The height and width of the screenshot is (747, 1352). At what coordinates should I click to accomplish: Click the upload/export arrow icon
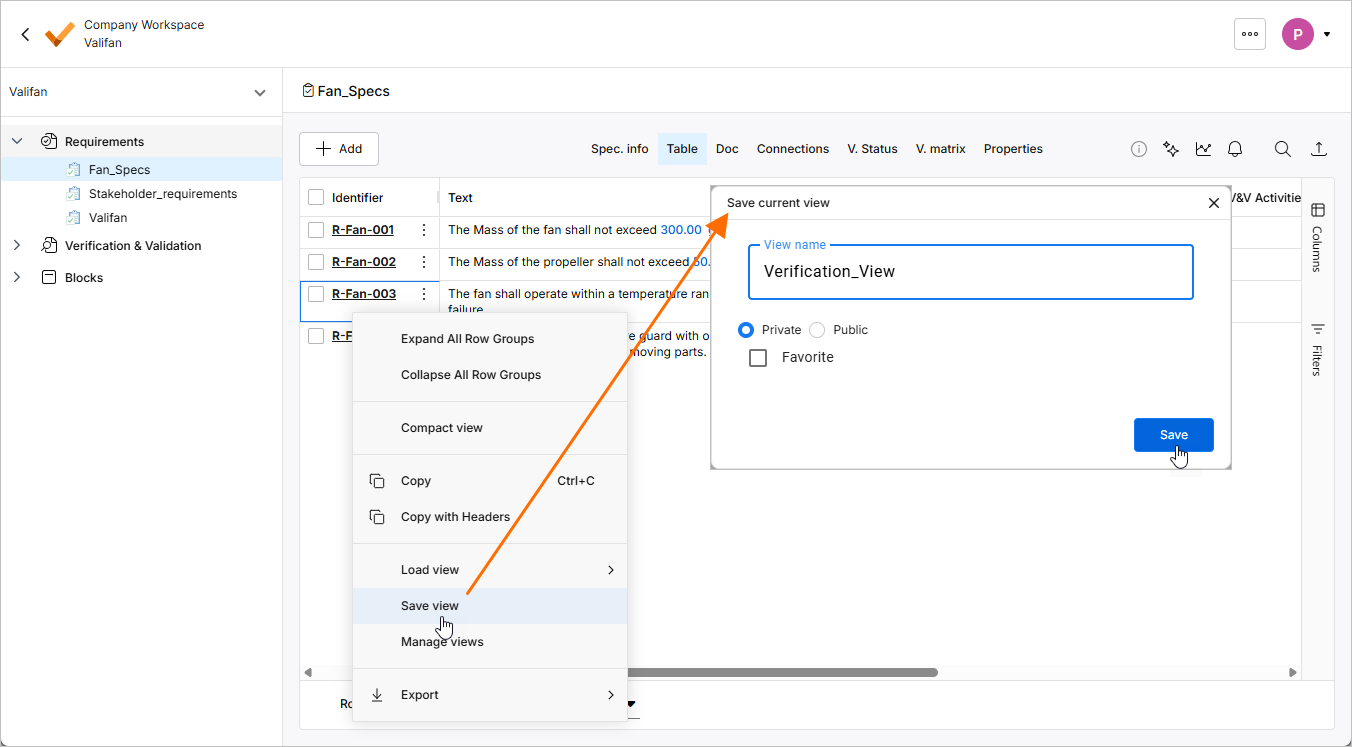coord(1319,149)
